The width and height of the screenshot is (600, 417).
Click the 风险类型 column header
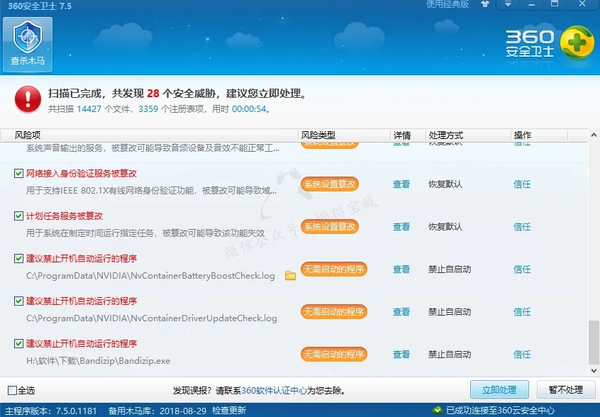(319, 134)
